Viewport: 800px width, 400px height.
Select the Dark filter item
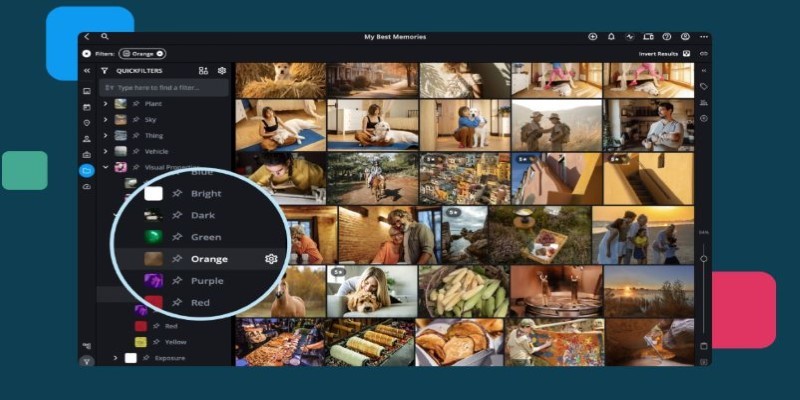pos(203,215)
